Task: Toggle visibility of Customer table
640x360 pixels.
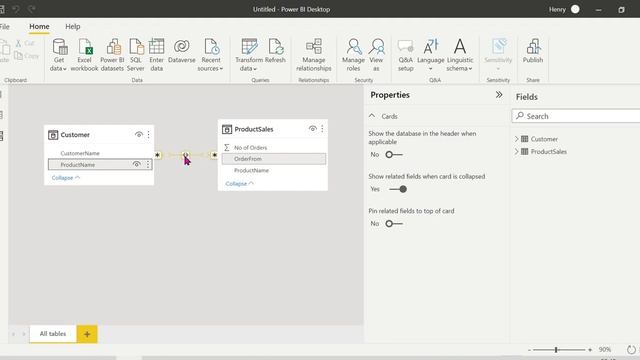Action: (x=139, y=135)
